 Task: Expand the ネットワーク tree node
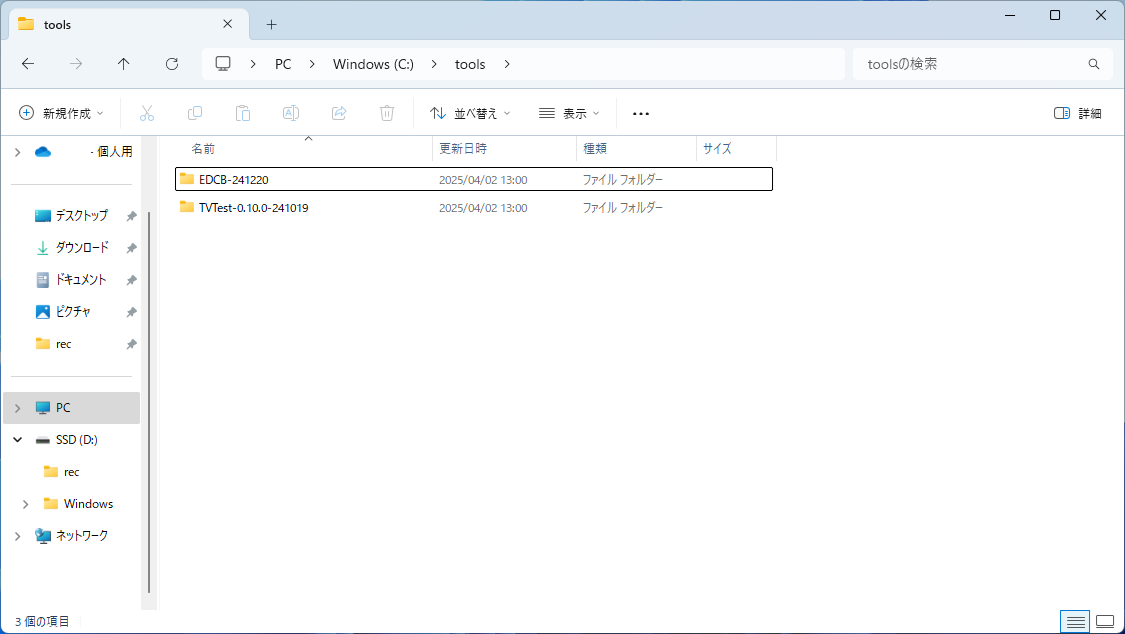(17, 536)
